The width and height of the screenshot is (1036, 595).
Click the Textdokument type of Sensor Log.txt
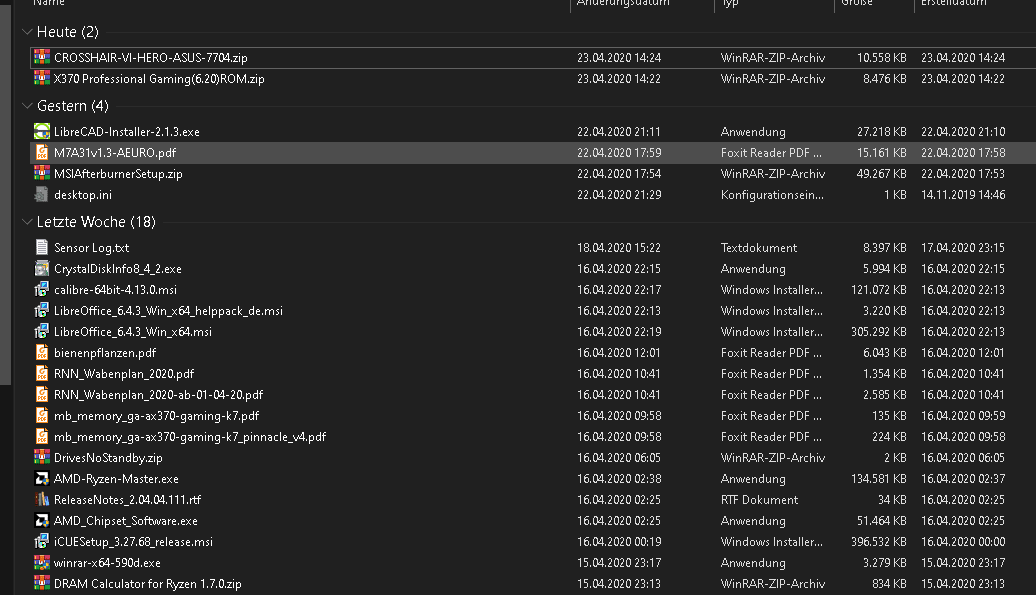click(758, 248)
